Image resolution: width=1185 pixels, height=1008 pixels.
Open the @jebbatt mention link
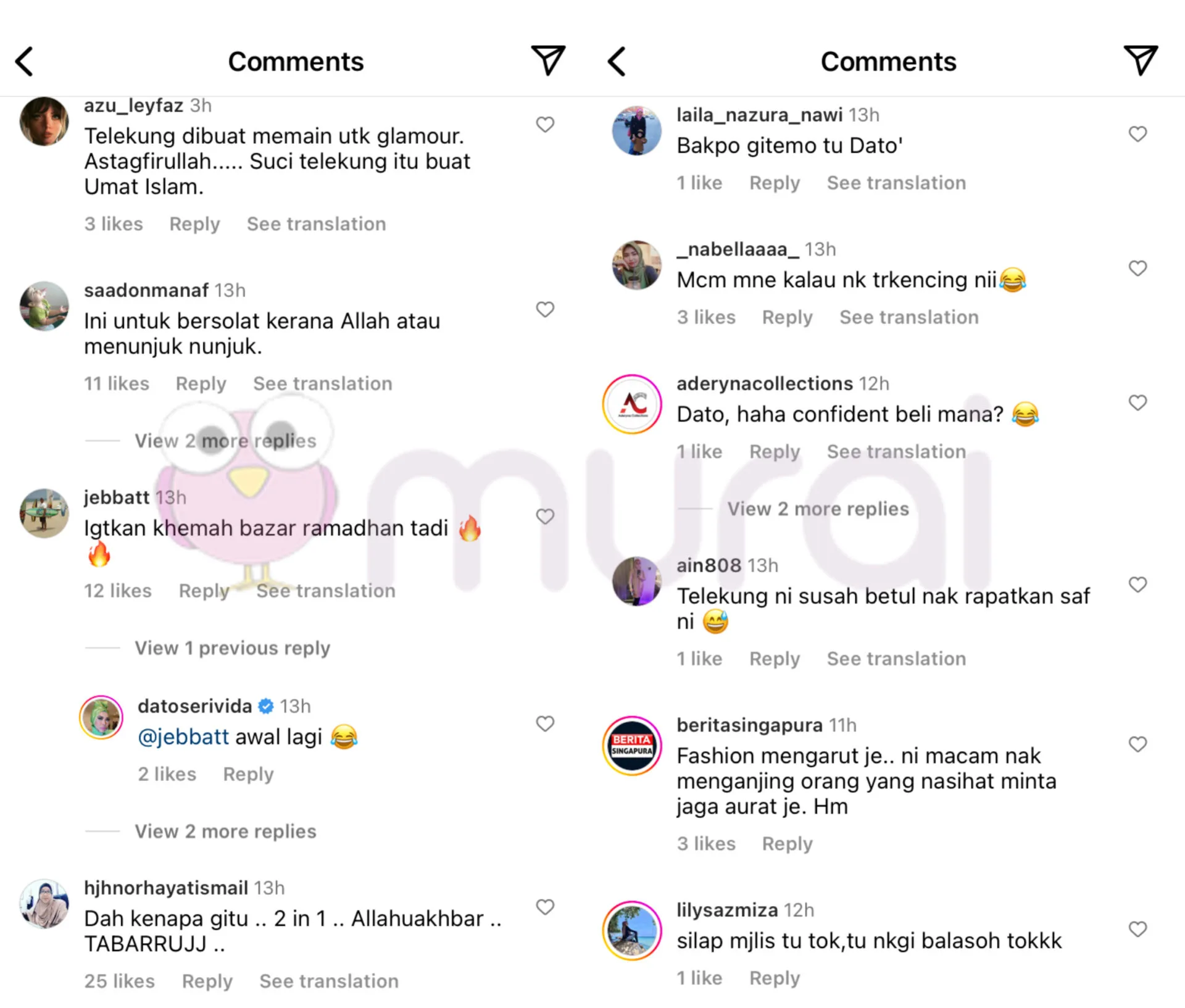pyautogui.click(x=183, y=736)
